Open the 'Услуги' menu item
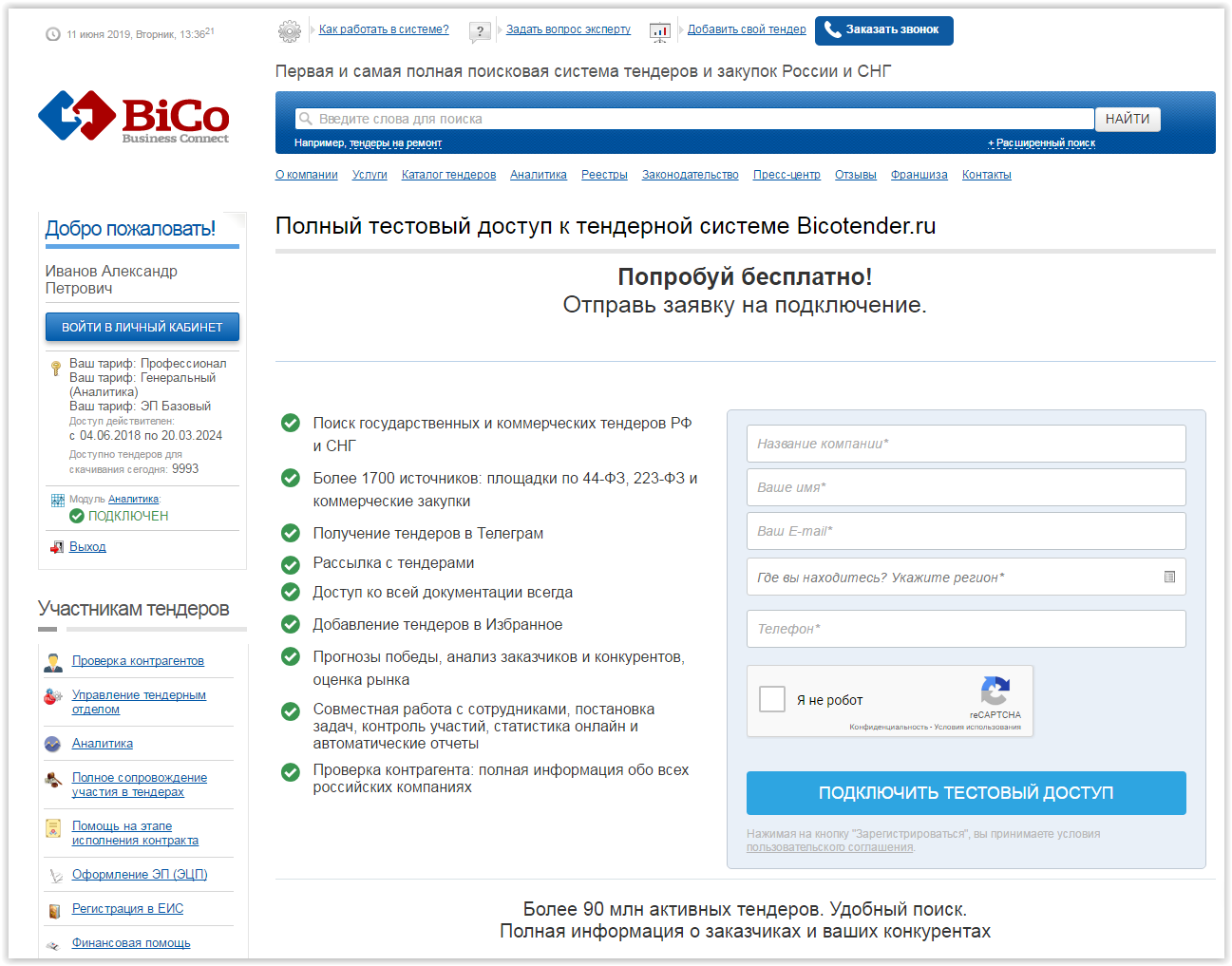 (x=370, y=175)
